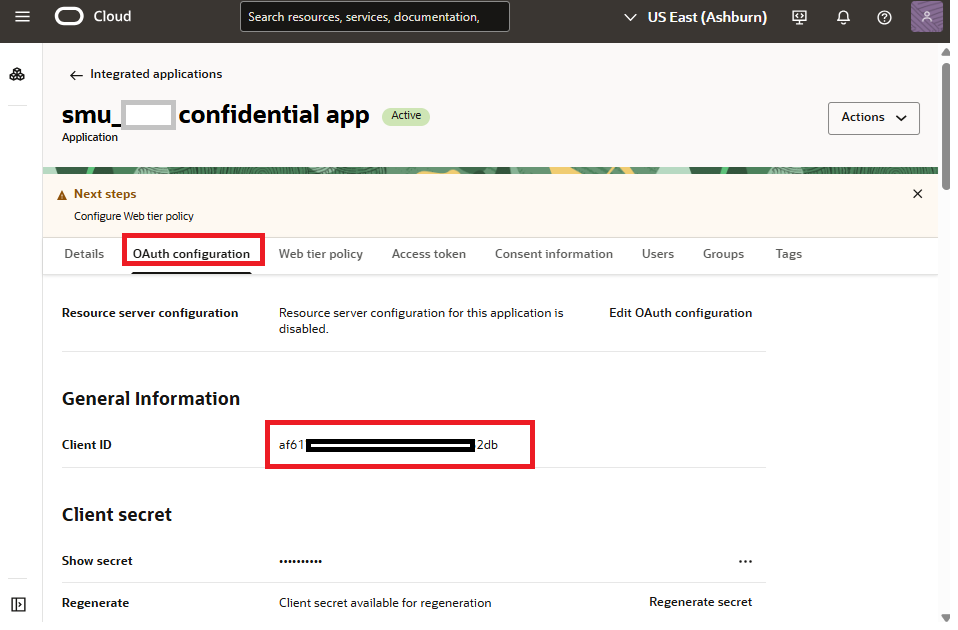Switch to the Details tab
The height and width of the screenshot is (630, 958).
pos(84,254)
